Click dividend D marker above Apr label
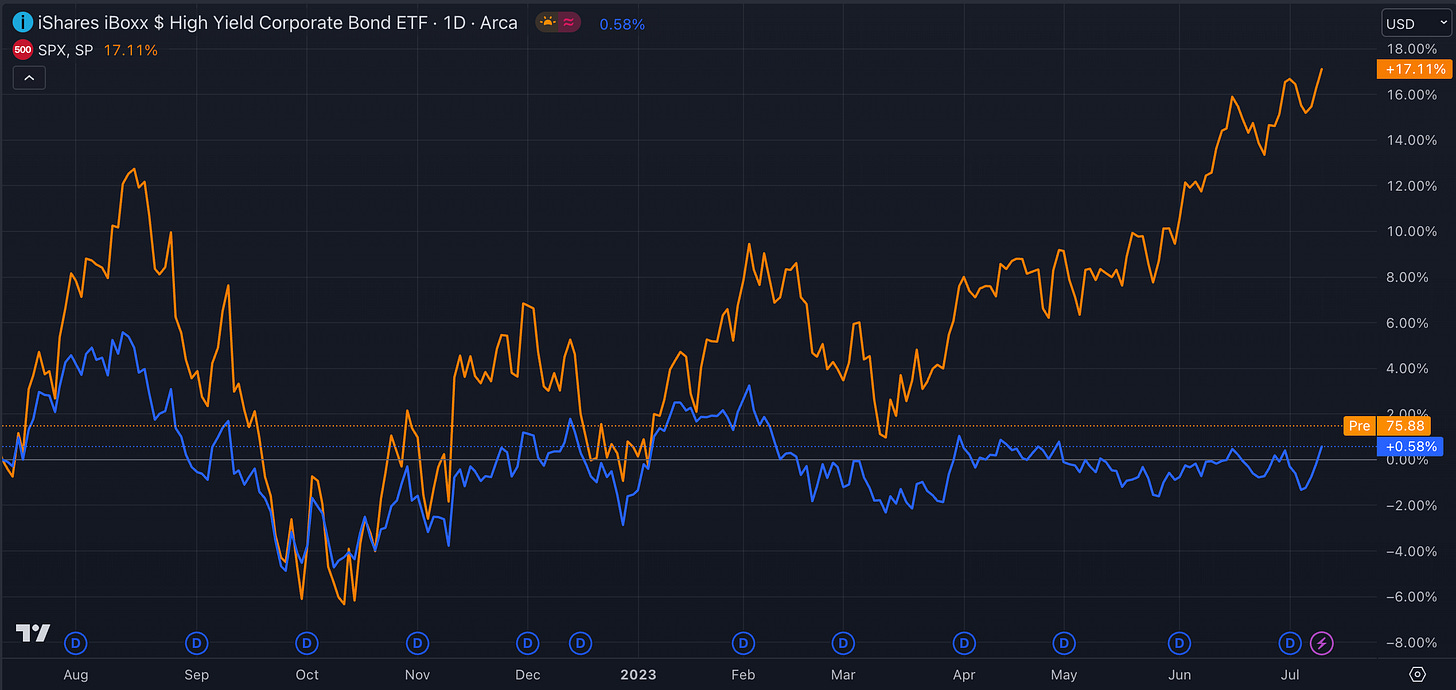The width and height of the screenshot is (1456, 690). (965, 642)
